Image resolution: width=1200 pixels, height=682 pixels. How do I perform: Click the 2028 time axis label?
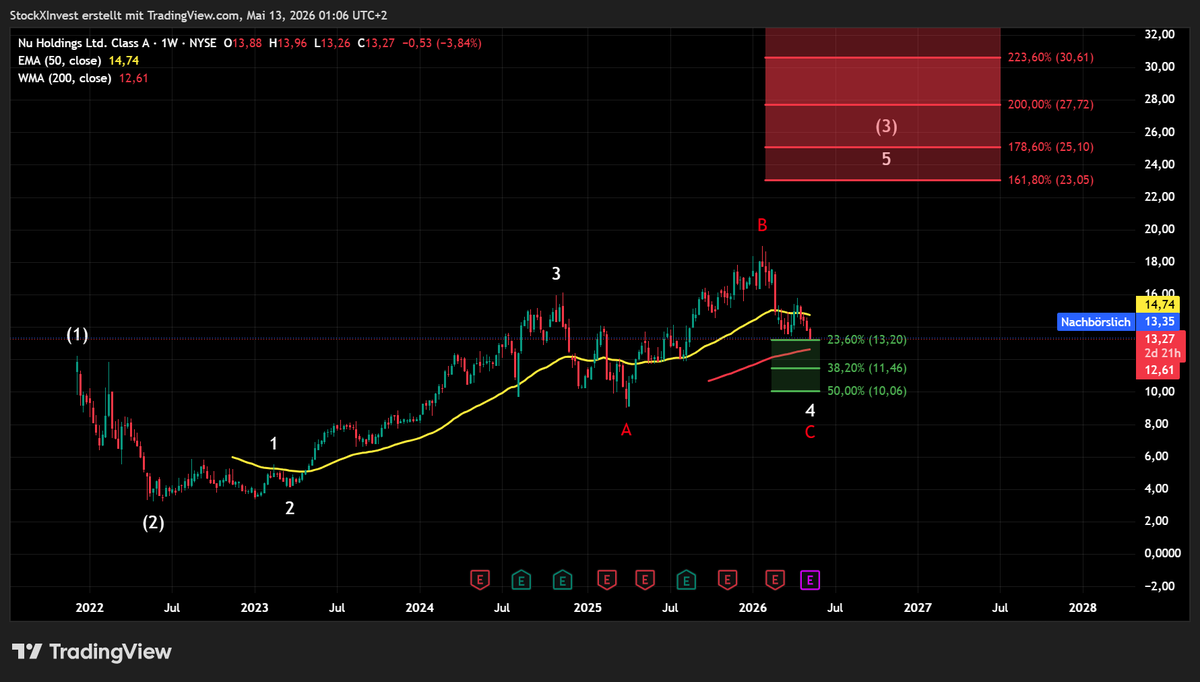(x=1082, y=607)
